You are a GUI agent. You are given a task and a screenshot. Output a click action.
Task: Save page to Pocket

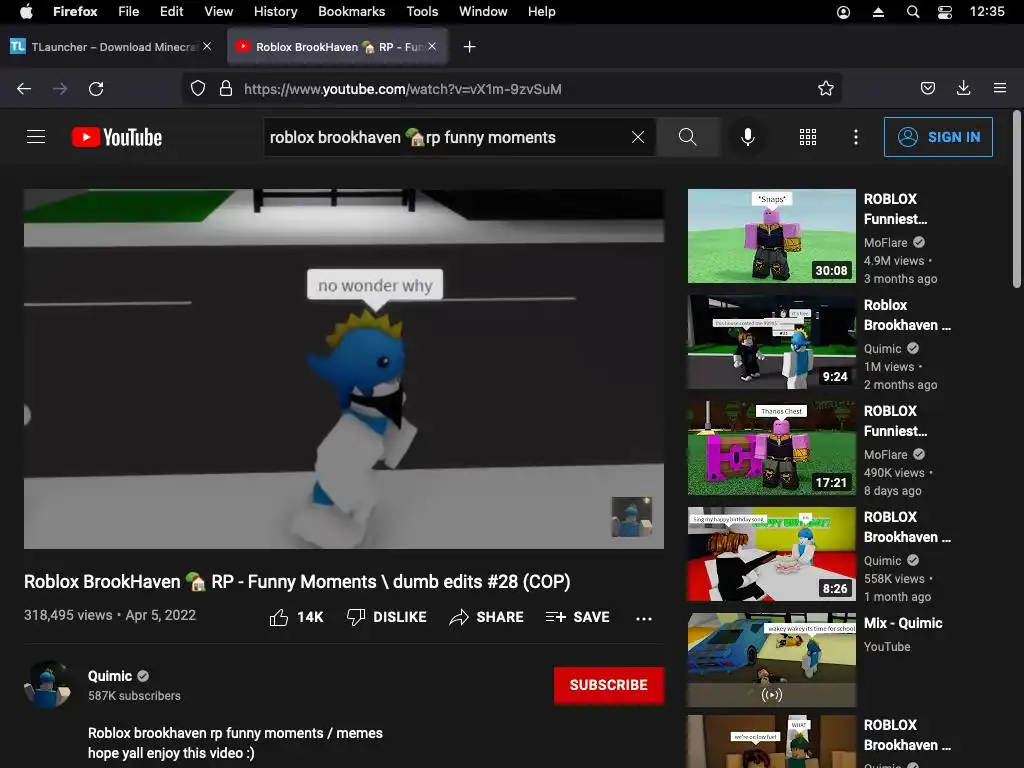[x=928, y=88]
